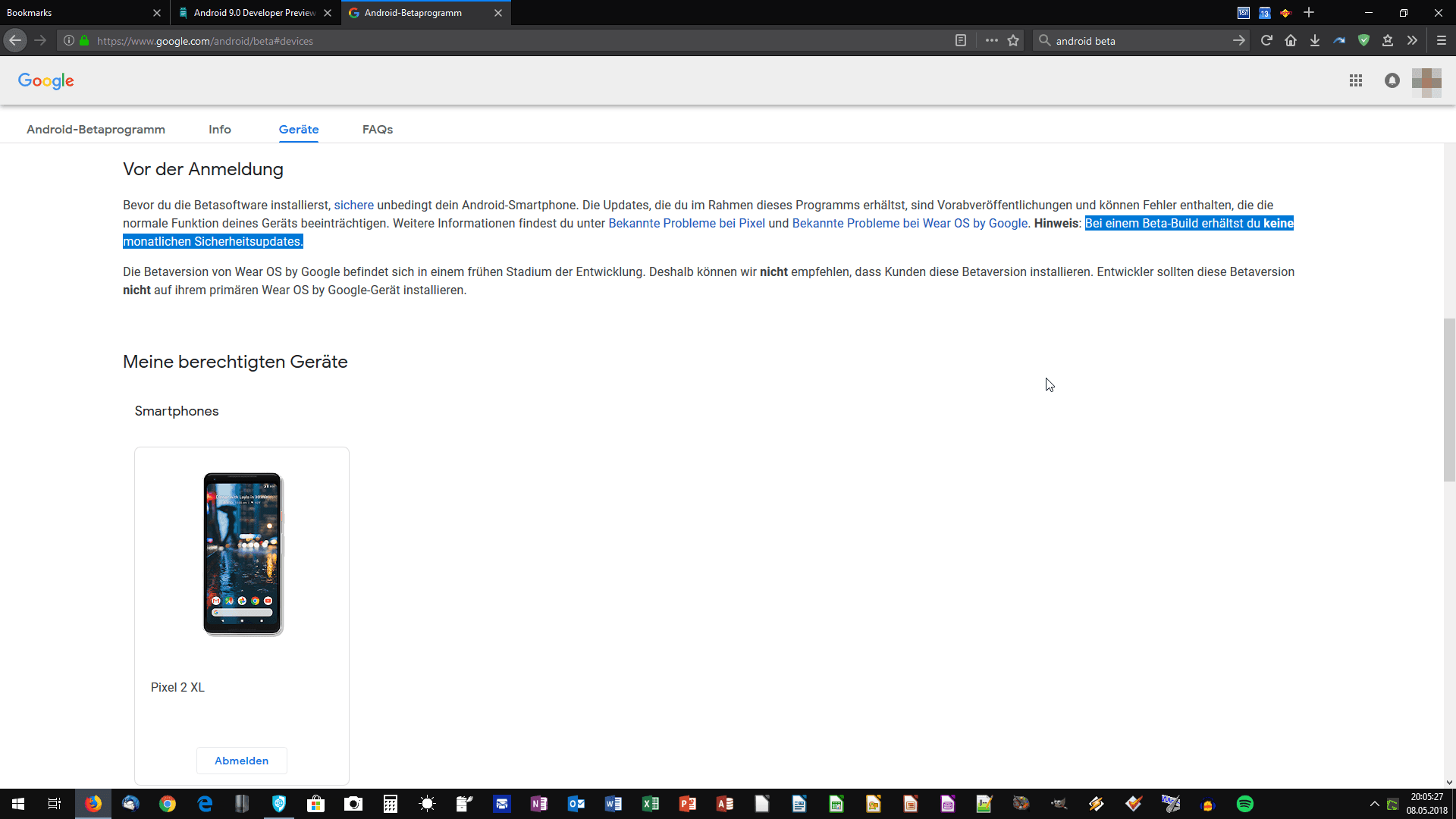
Task: Click the Pixel 2 XL phone image
Action: 243,554
